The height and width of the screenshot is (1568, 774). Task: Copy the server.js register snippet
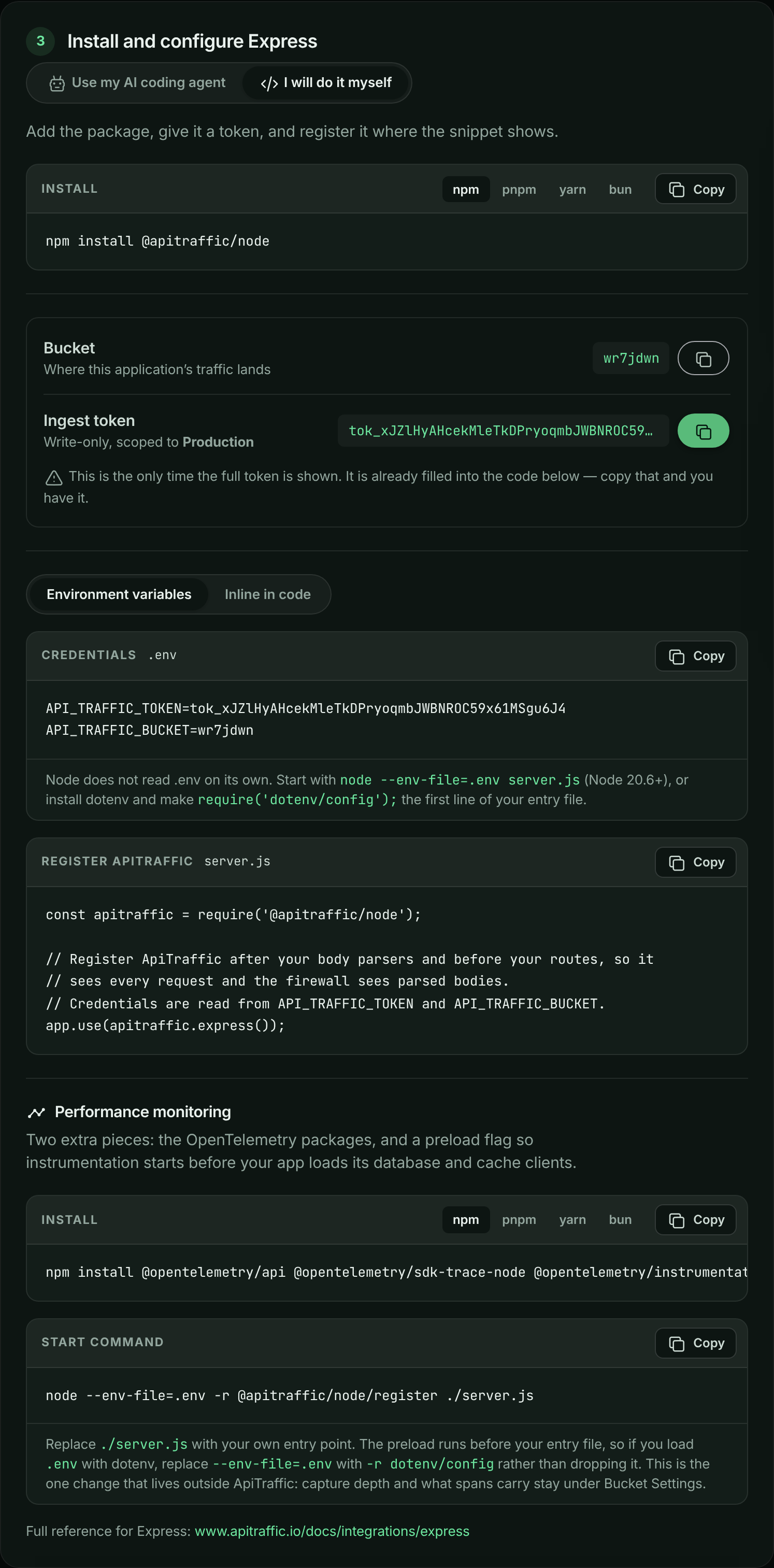pos(695,863)
